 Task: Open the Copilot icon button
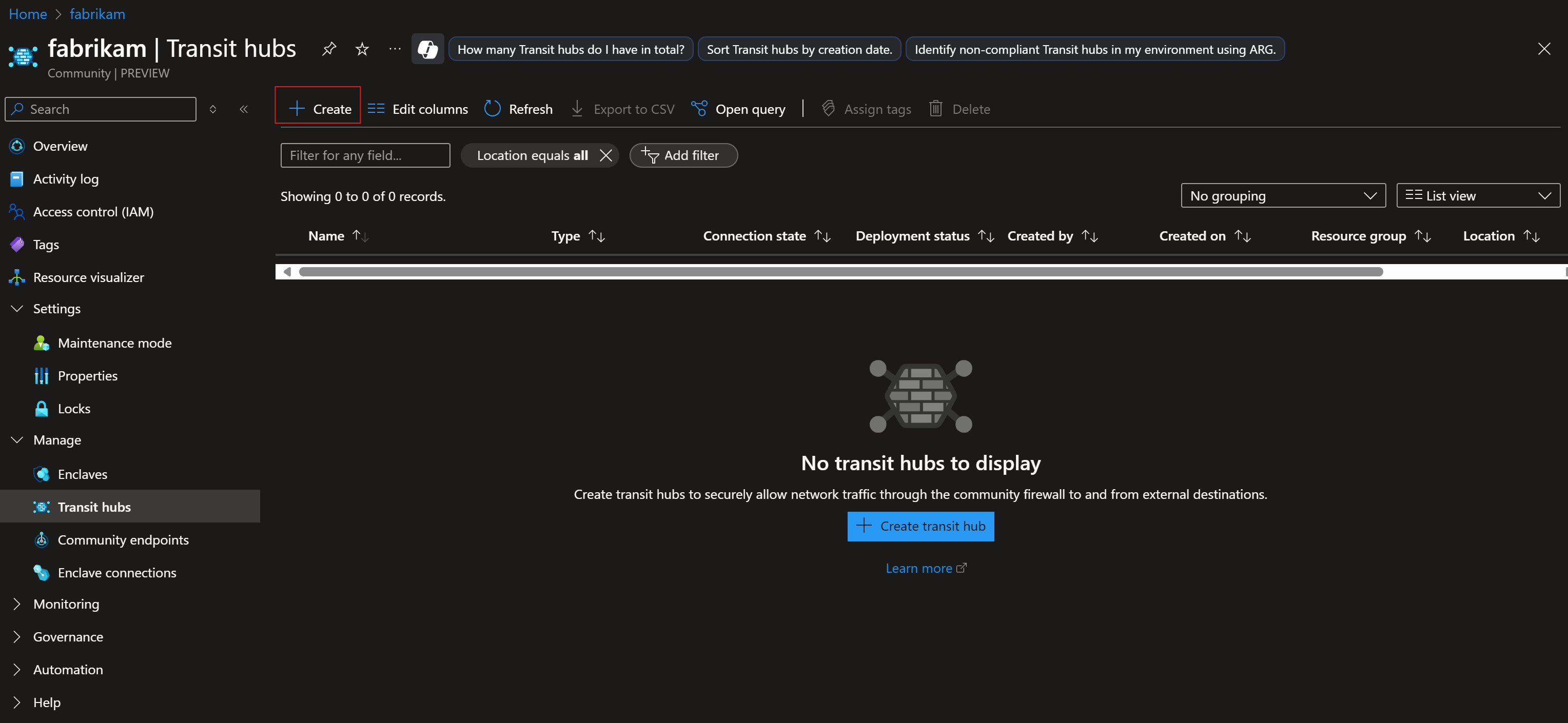427,49
